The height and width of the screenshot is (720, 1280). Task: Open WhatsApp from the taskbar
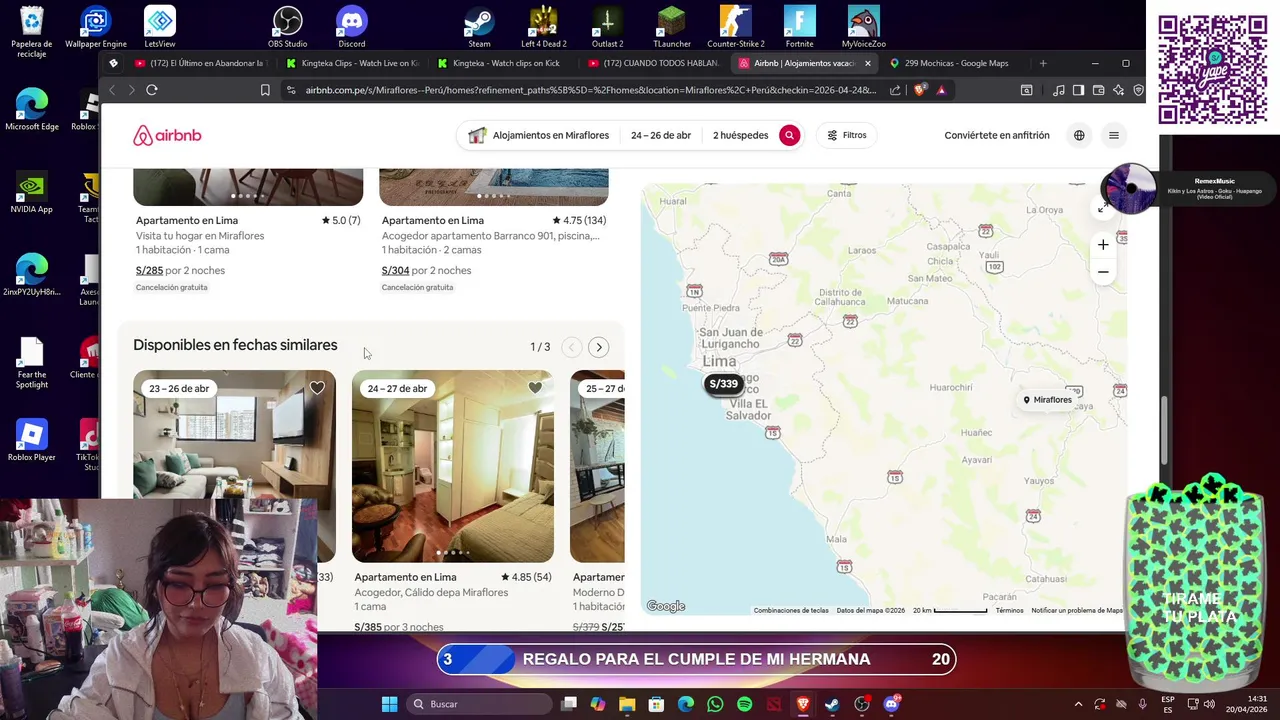pos(715,704)
